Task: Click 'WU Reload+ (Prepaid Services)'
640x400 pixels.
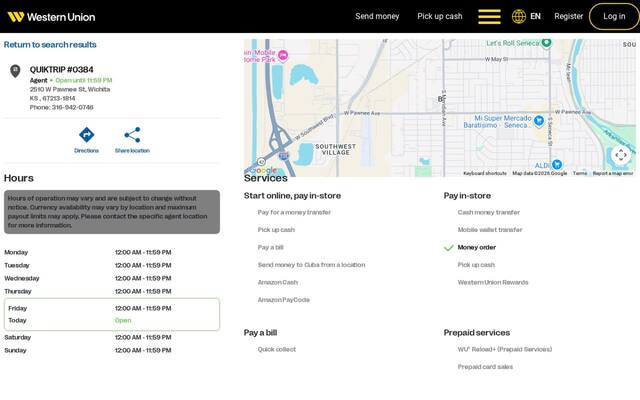Action: (x=505, y=349)
